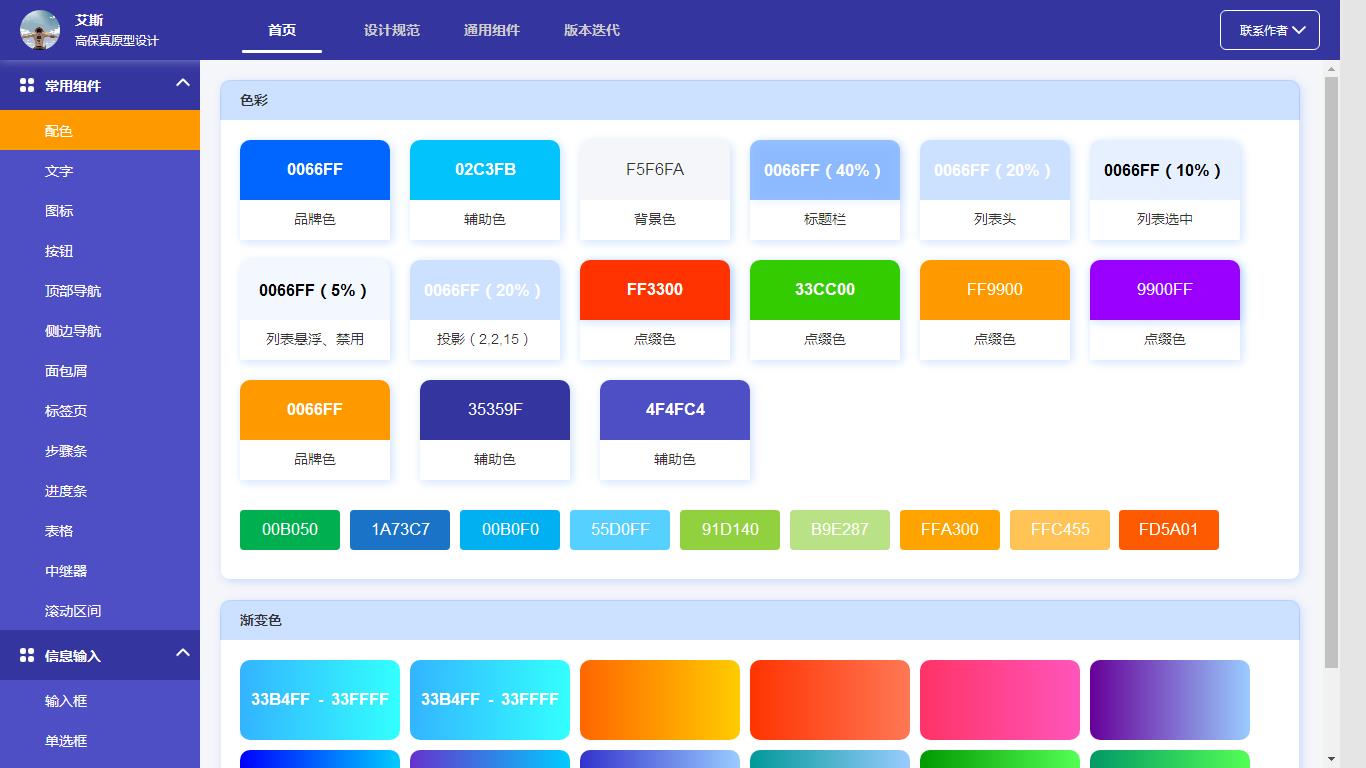Open the 设计规范 tab

coord(392,30)
